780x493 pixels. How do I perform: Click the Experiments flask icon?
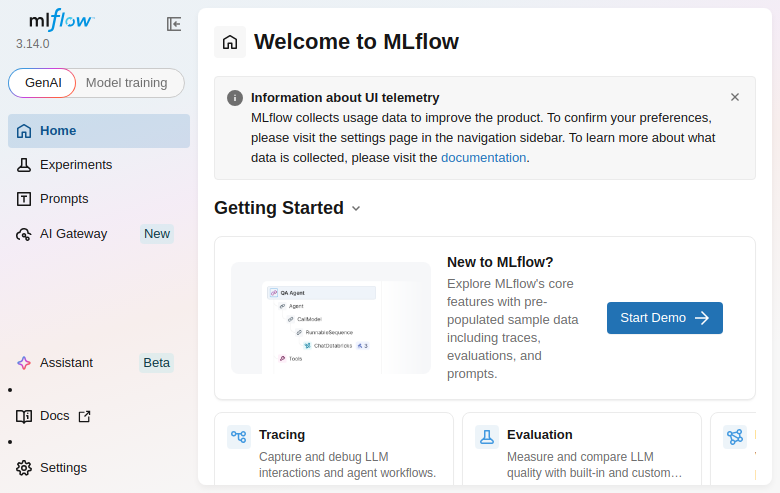[x=24, y=165]
